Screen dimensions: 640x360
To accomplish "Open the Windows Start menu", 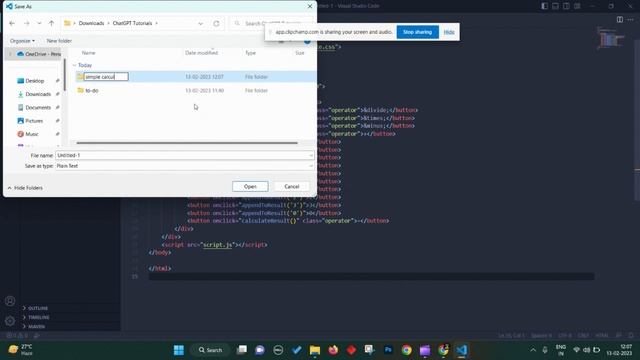I will coord(179,350).
